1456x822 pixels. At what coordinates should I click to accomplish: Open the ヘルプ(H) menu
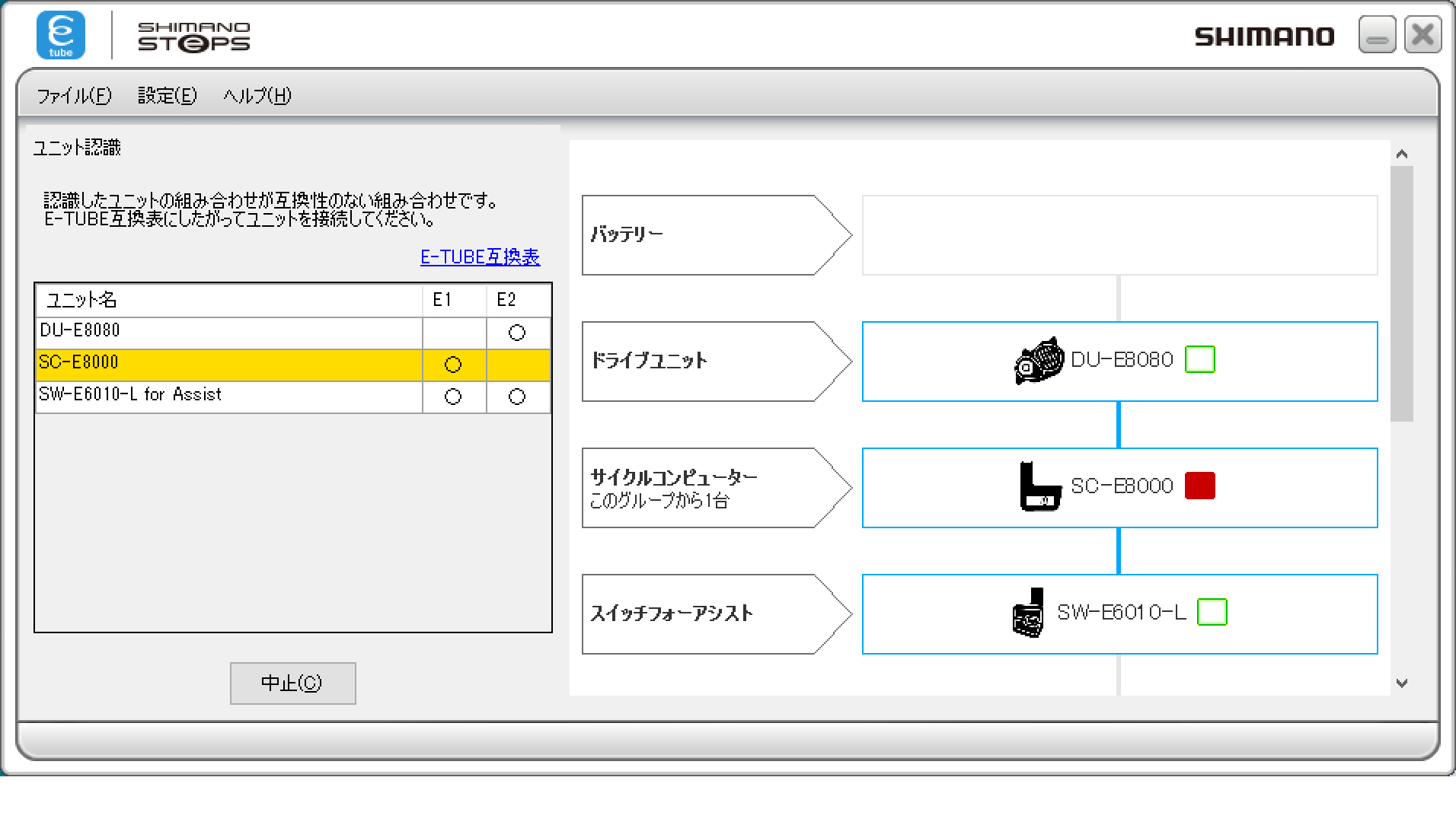coord(257,96)
